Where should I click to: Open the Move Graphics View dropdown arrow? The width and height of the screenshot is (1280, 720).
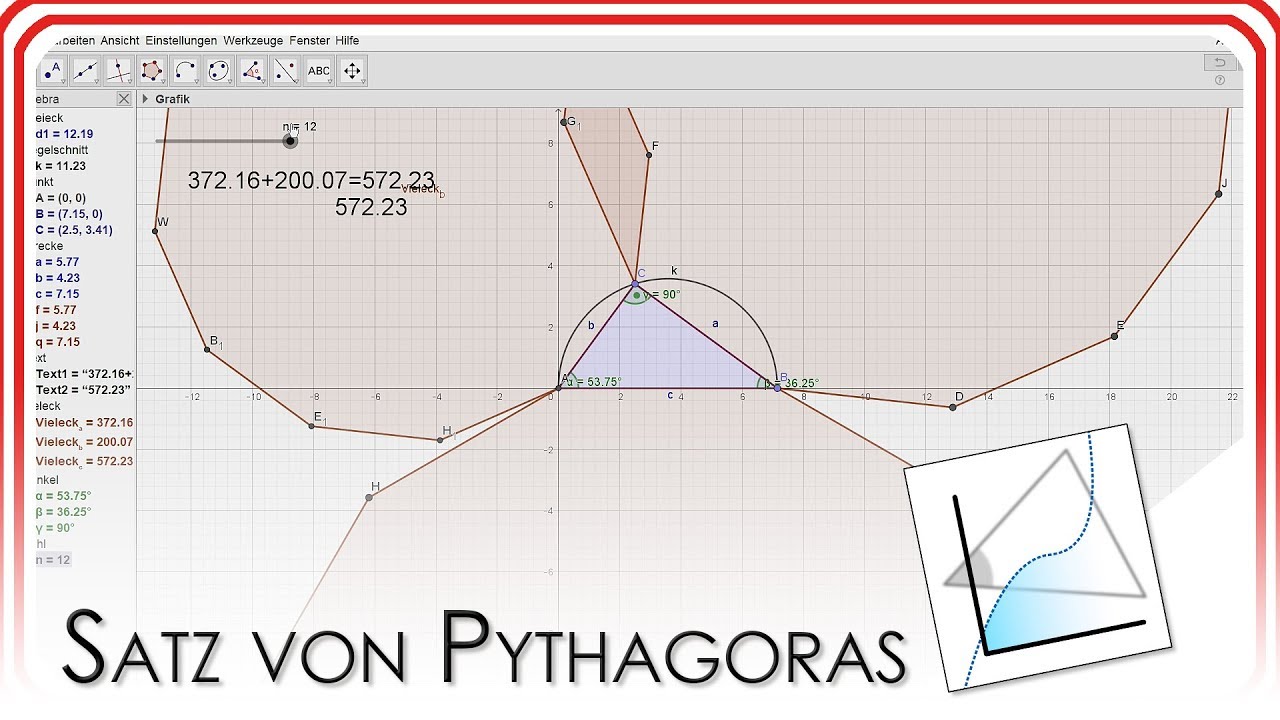click(363, 81)
